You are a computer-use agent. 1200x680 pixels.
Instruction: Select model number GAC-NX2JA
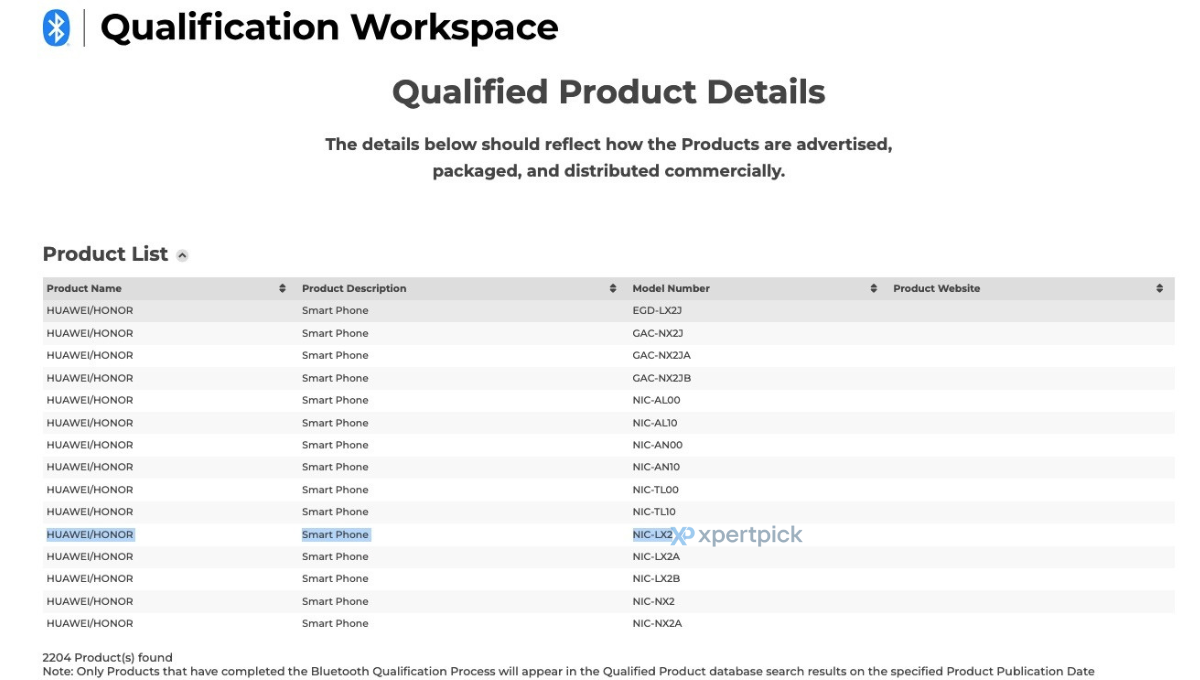tap(661, 355)
